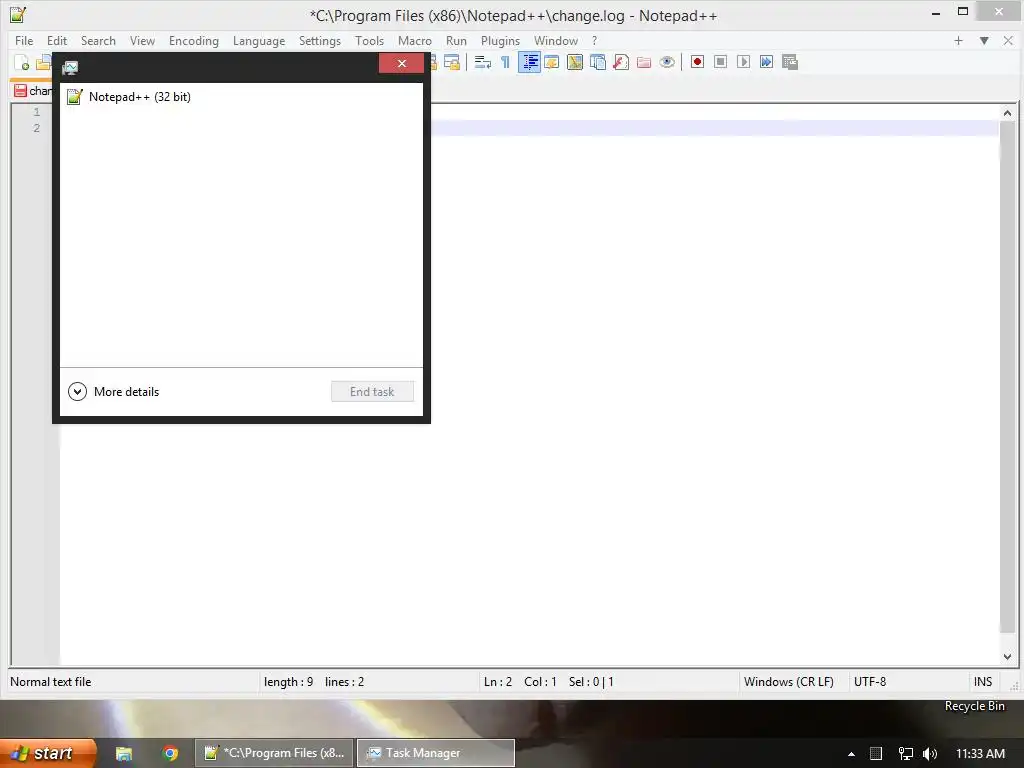1024x768 pixels.
Task: Open the Run menu
Action: 456,40
